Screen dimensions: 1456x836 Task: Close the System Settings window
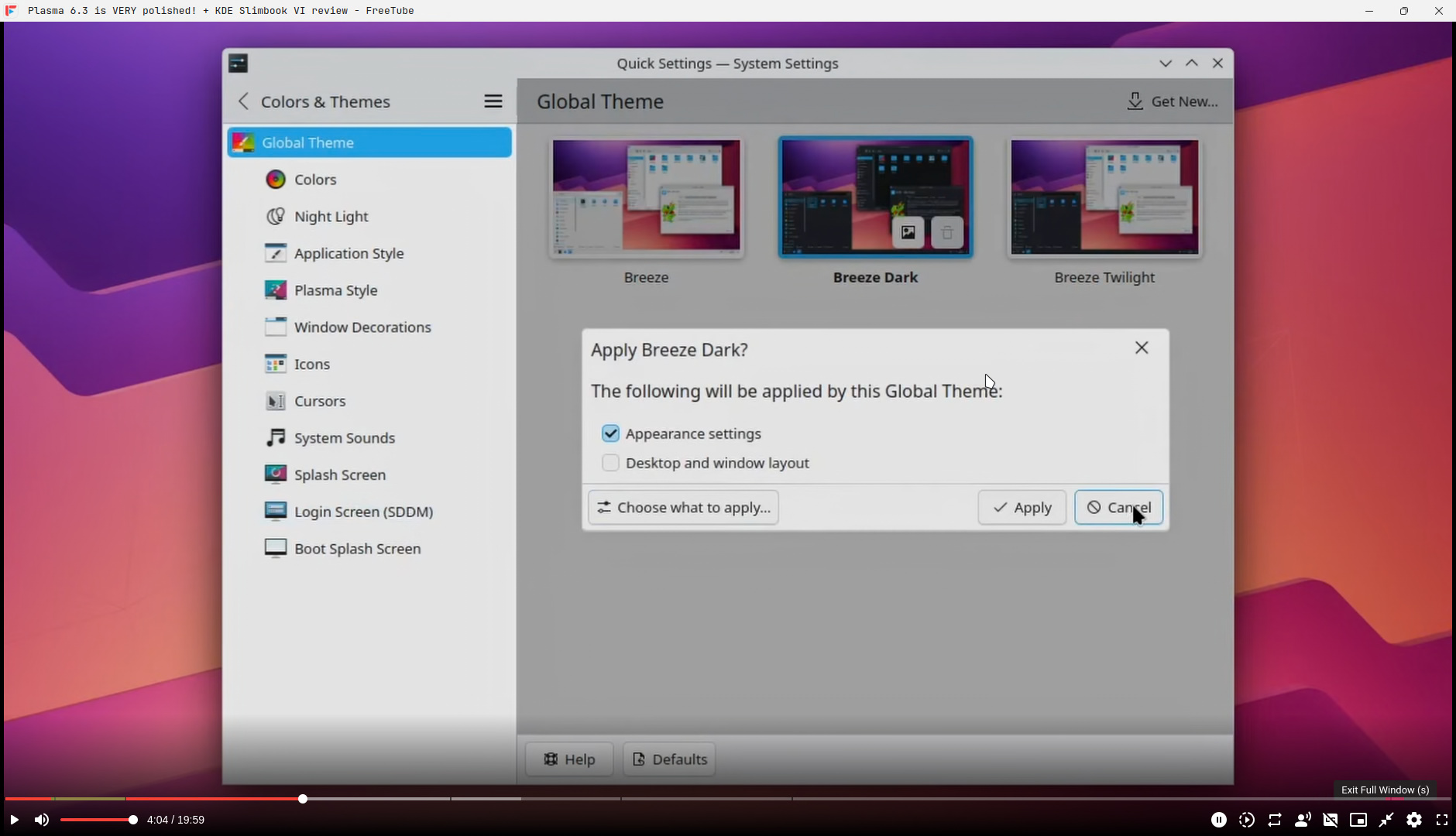pyautogui.click(x=1218, y=63)
